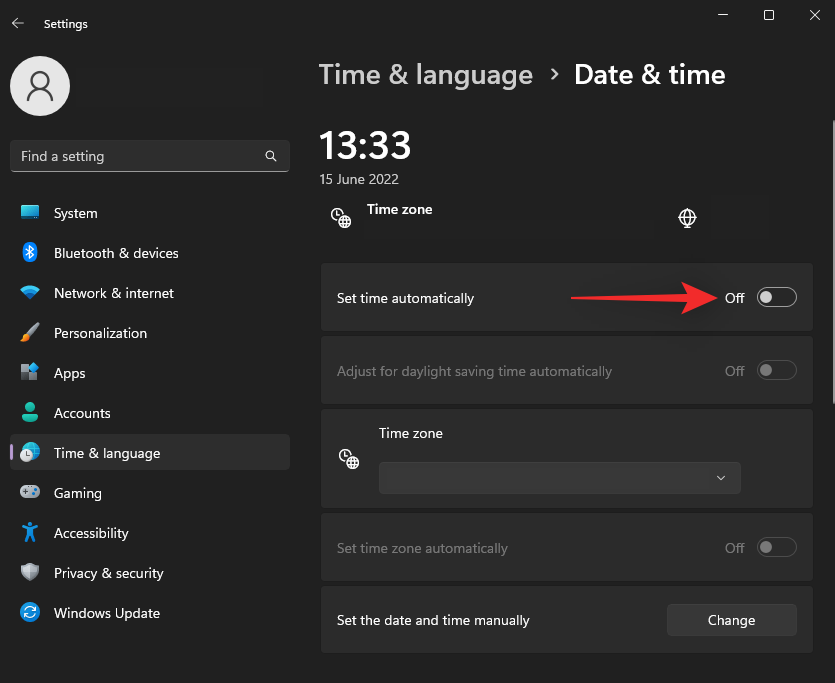Open Network & internet settings

(x=113, y=293)
